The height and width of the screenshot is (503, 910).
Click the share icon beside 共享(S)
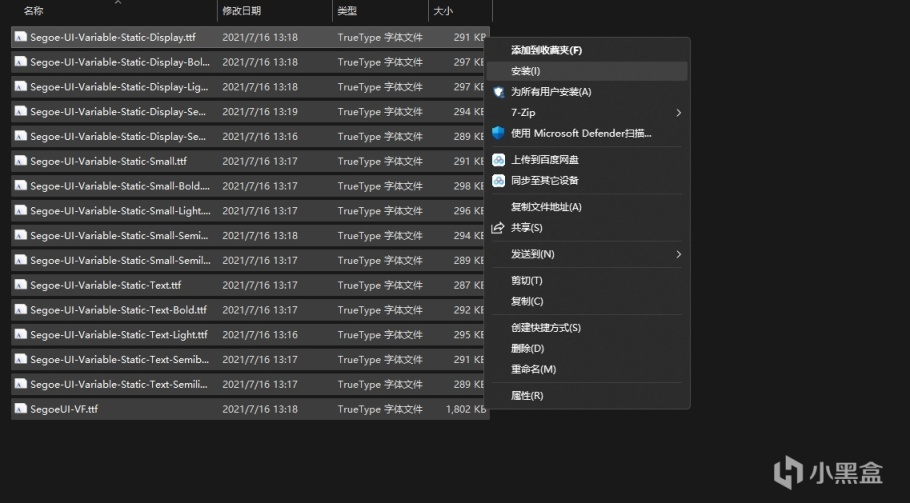[498, 228]
